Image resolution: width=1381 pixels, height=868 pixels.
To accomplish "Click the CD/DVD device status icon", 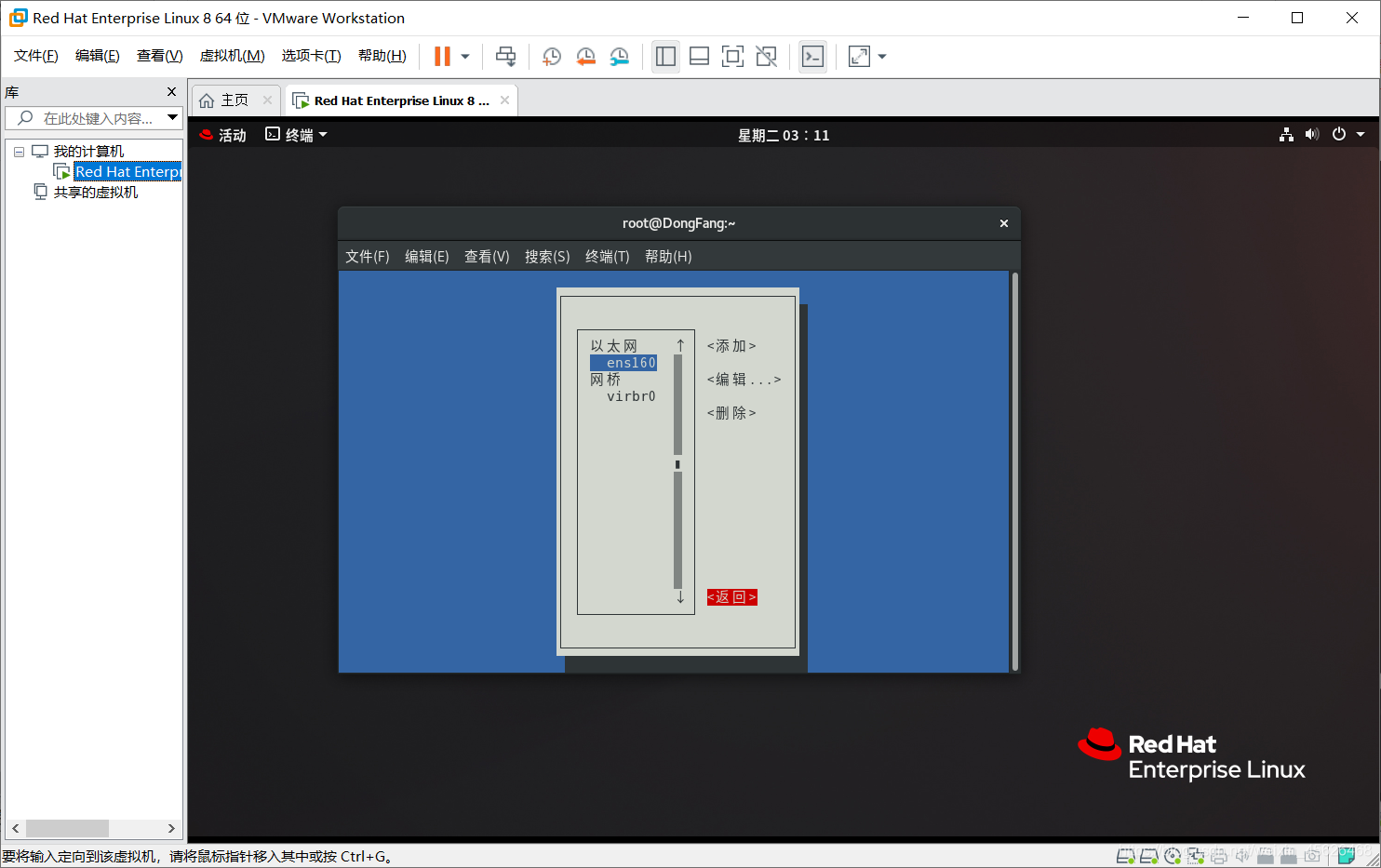I will click(x=1173, y=856).
